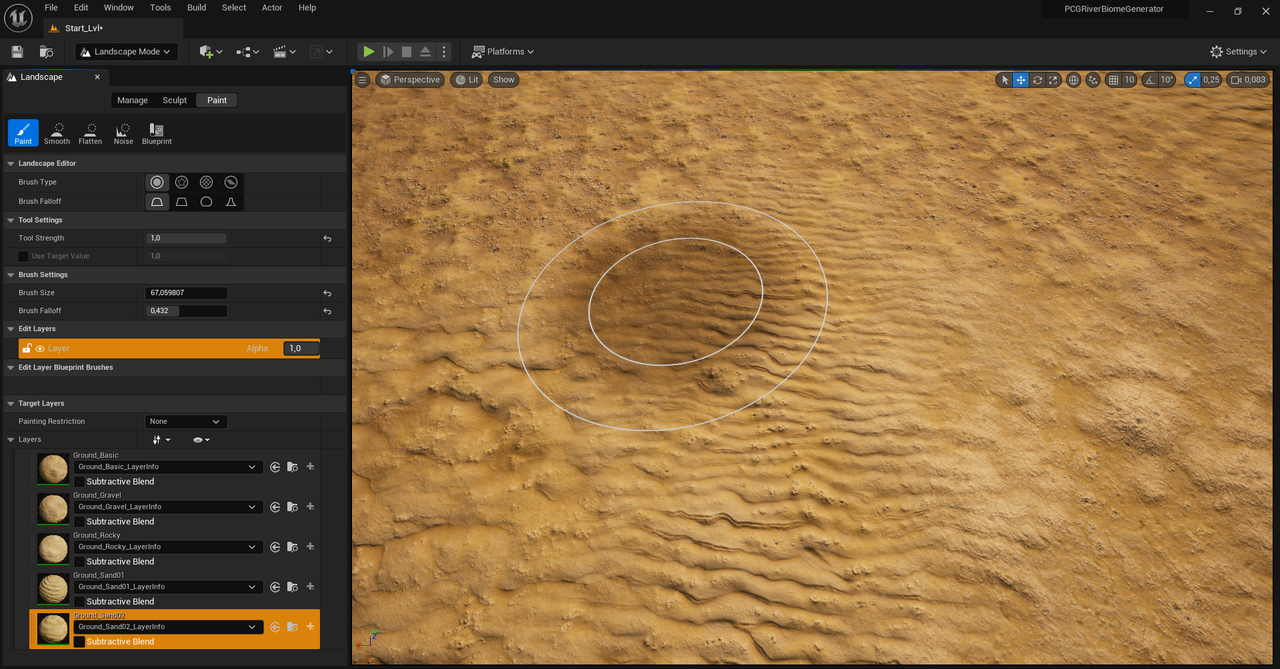Reset Tool Strength to default
The height and width of the screenshot is (669, 1280).
click(x=327, y=238)
